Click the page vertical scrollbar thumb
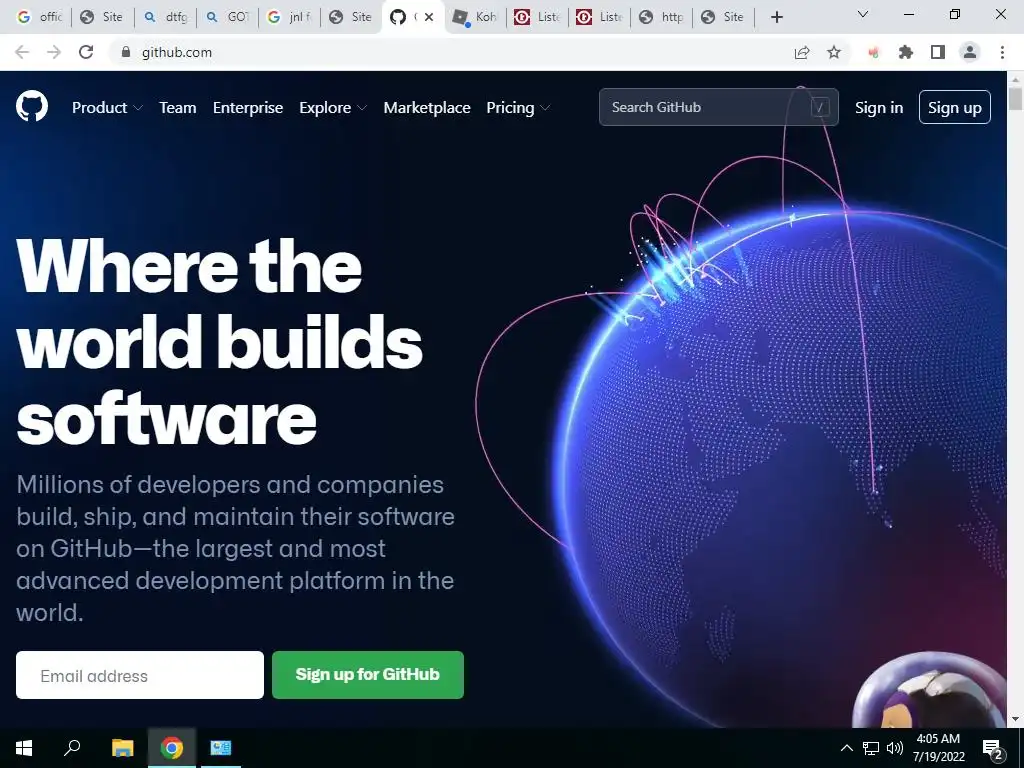Screen dimensions: 1024x768 tap(1015, 98)
